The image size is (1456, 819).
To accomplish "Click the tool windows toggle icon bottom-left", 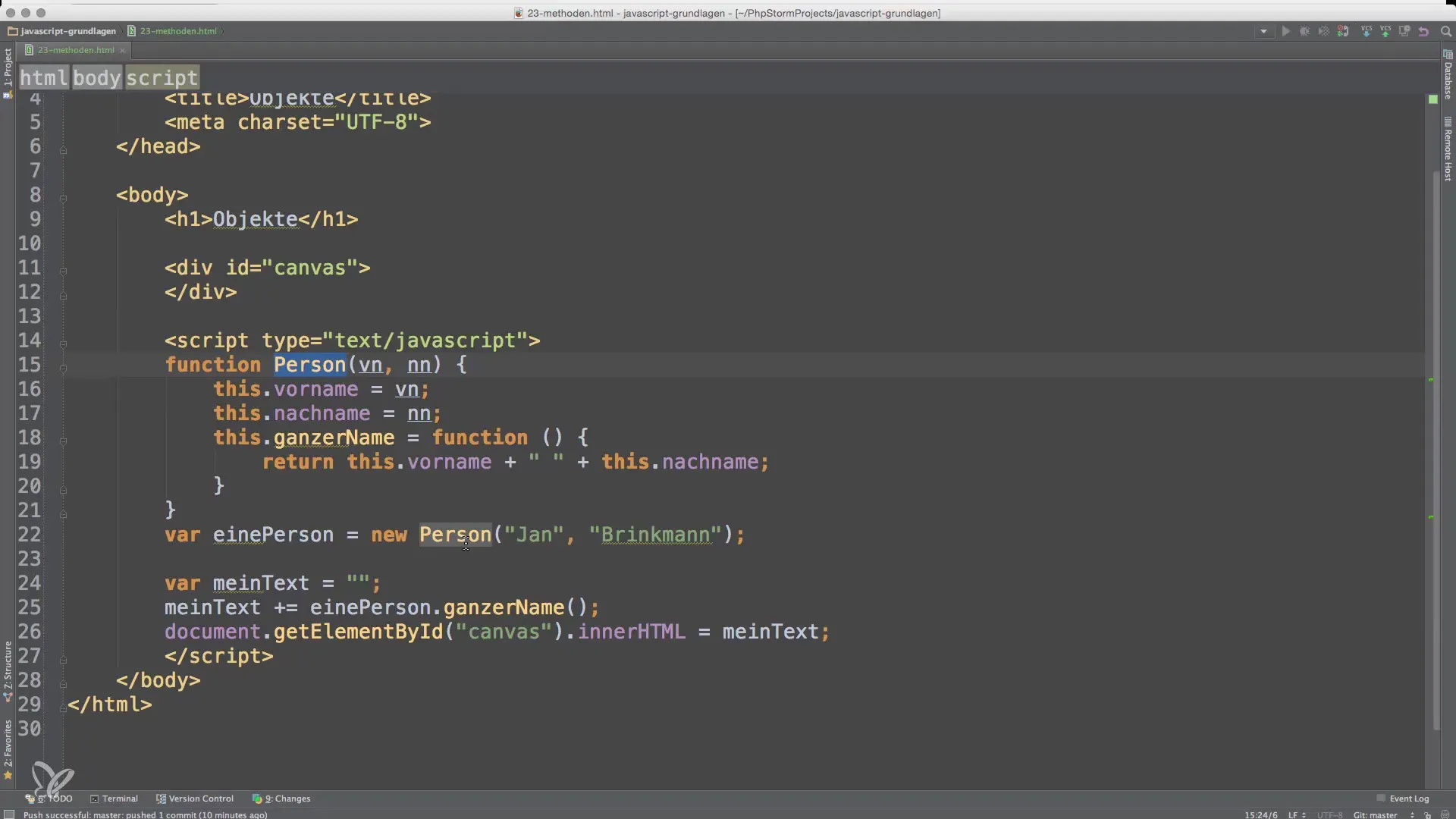I will (x=9, y=814).
